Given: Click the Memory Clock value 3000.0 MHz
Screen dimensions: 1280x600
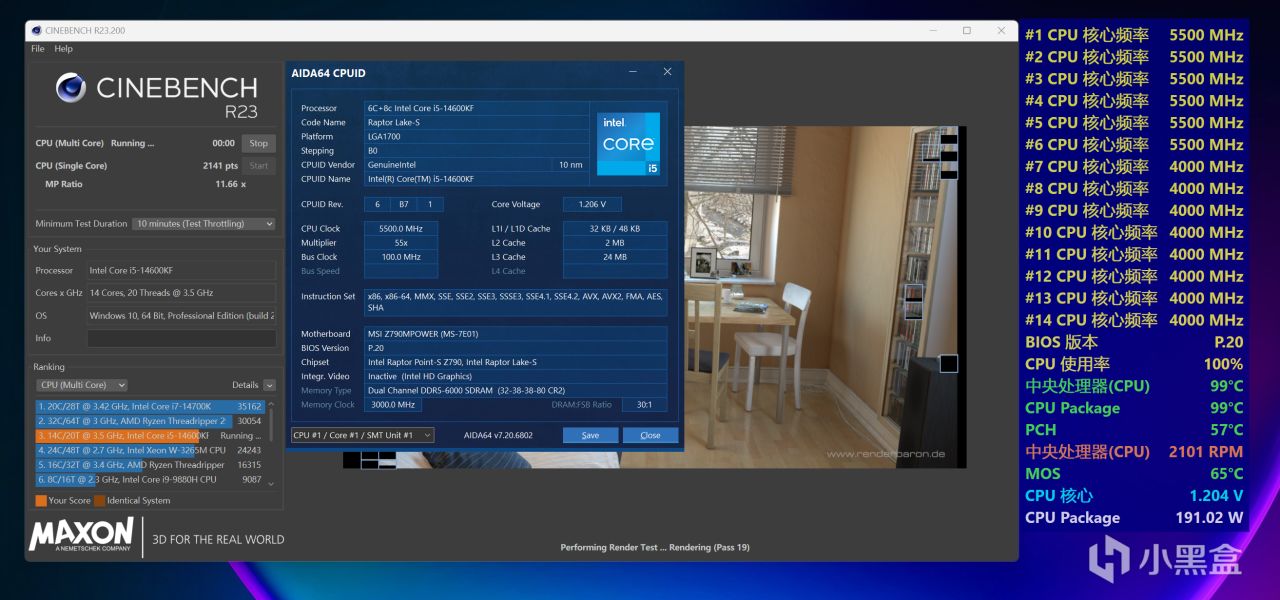Looking at the screenshot, I should click(392, 405).
